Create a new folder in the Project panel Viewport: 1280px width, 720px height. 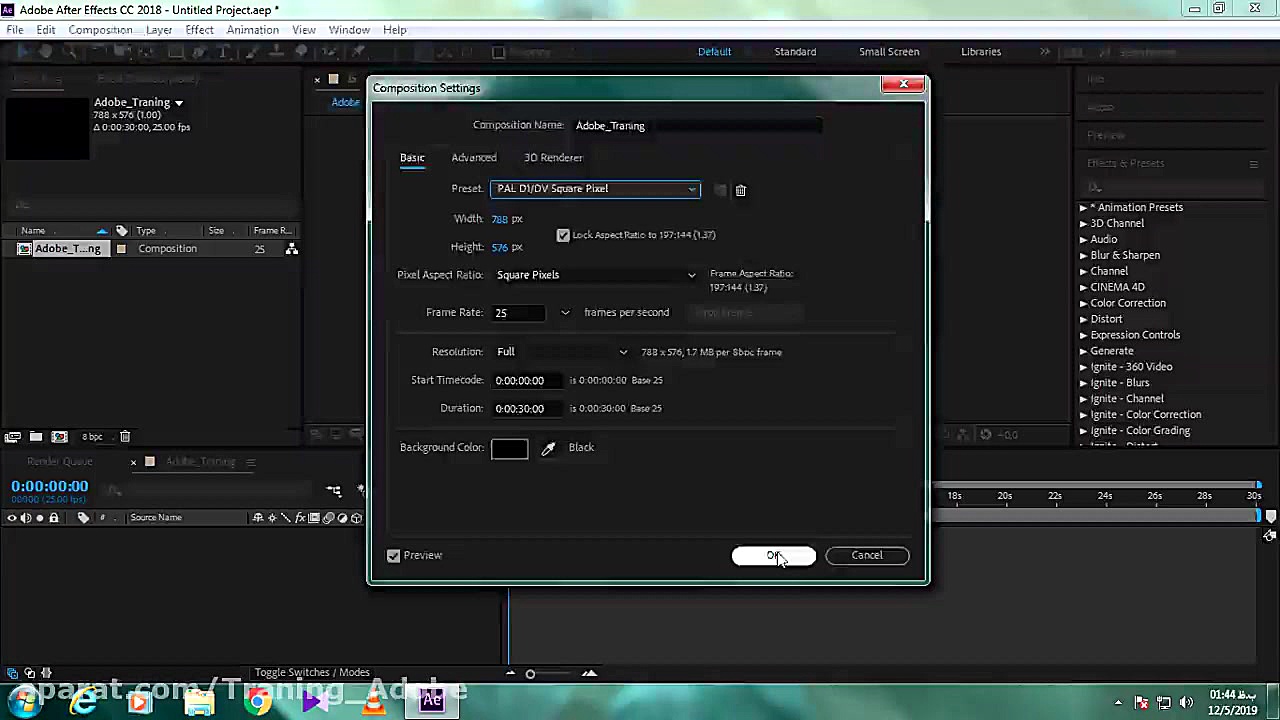pyautogui.click(x=36, y=437)
